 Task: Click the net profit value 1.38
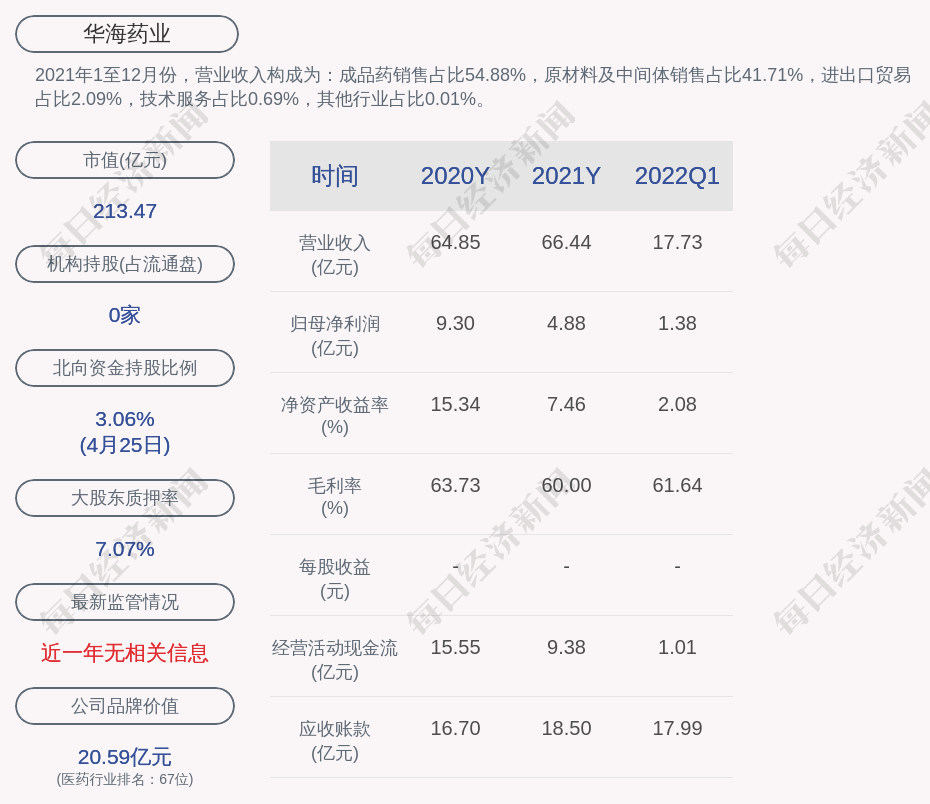[x=677, y=323]
